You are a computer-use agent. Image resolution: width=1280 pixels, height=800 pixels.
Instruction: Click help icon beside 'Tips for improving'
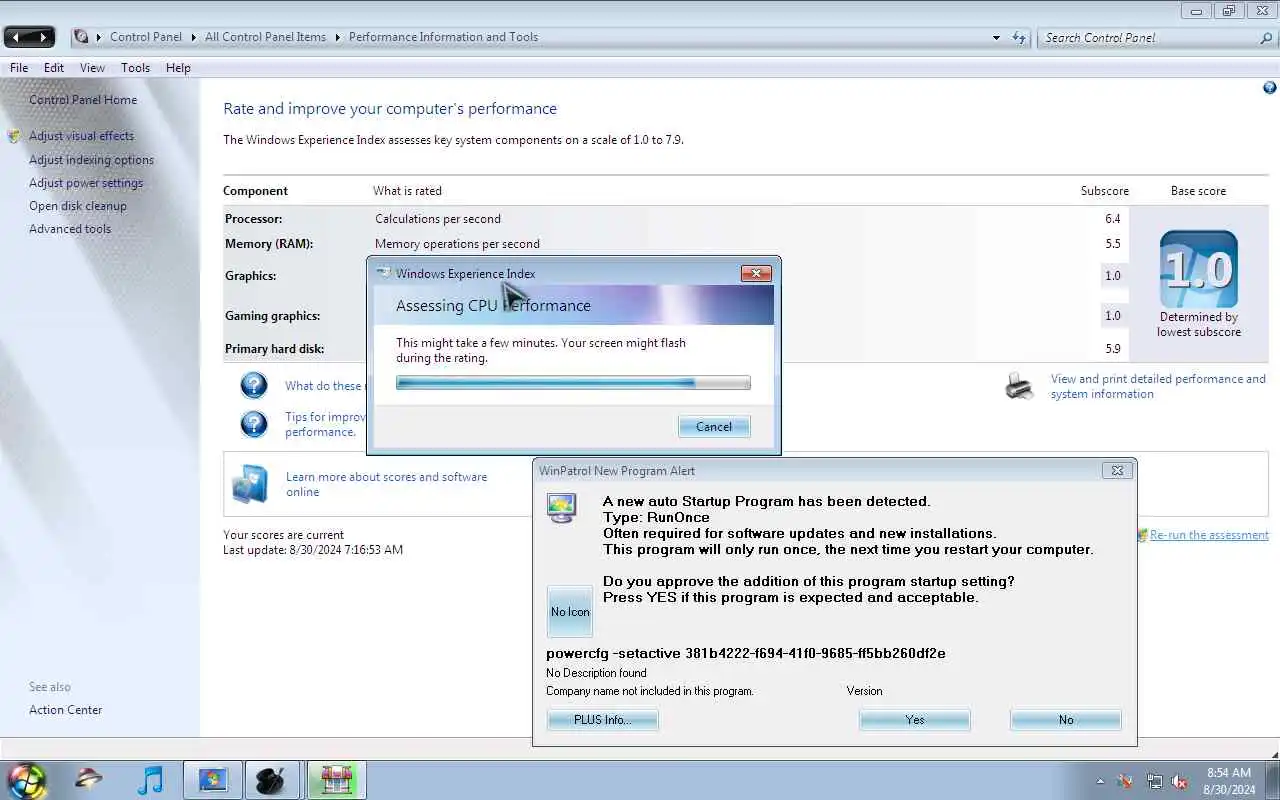click(x=254, y=424)
